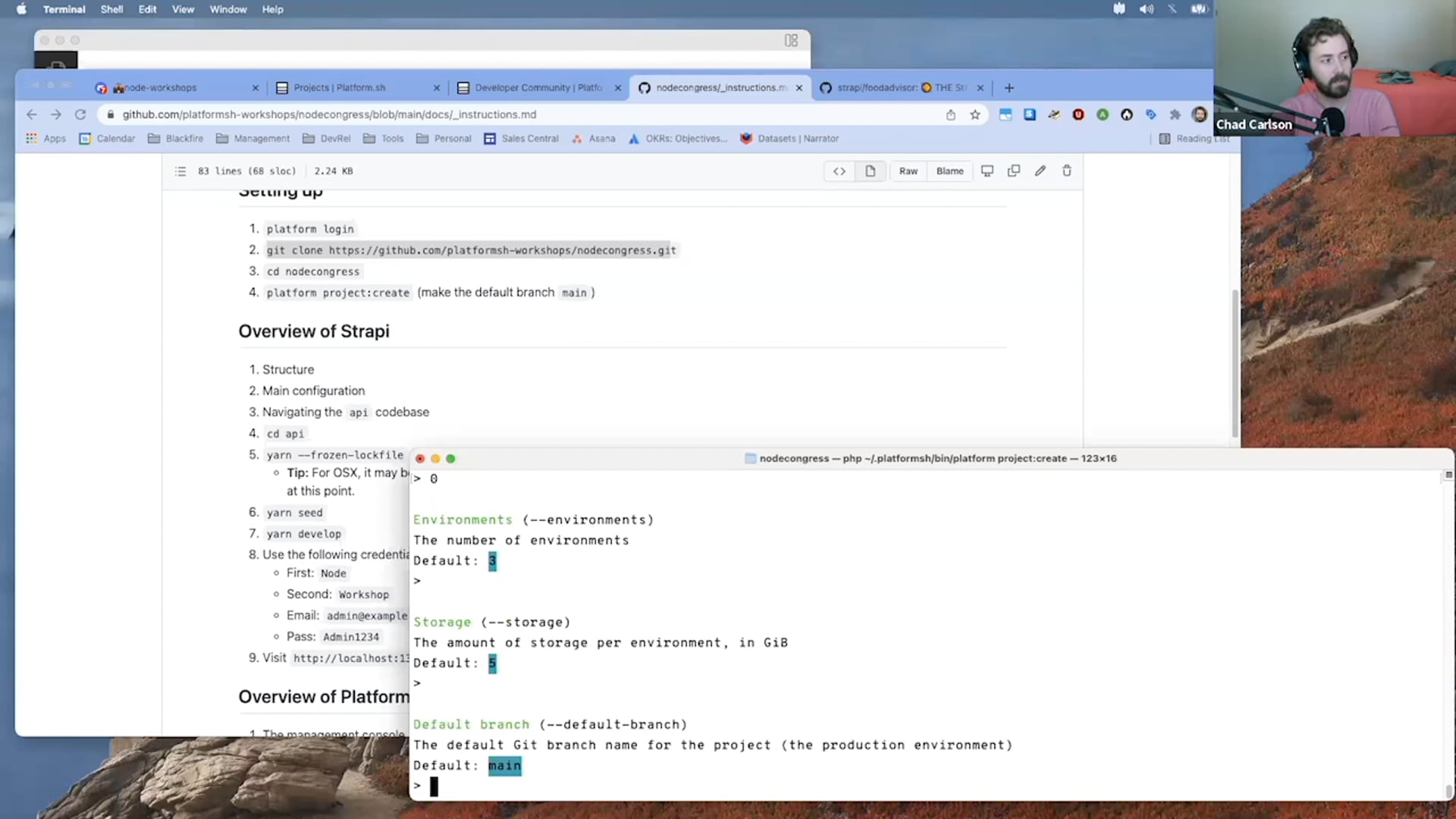Toggle the source code view button
This screenshot has height=819, width=1456.
coord(839,171)
